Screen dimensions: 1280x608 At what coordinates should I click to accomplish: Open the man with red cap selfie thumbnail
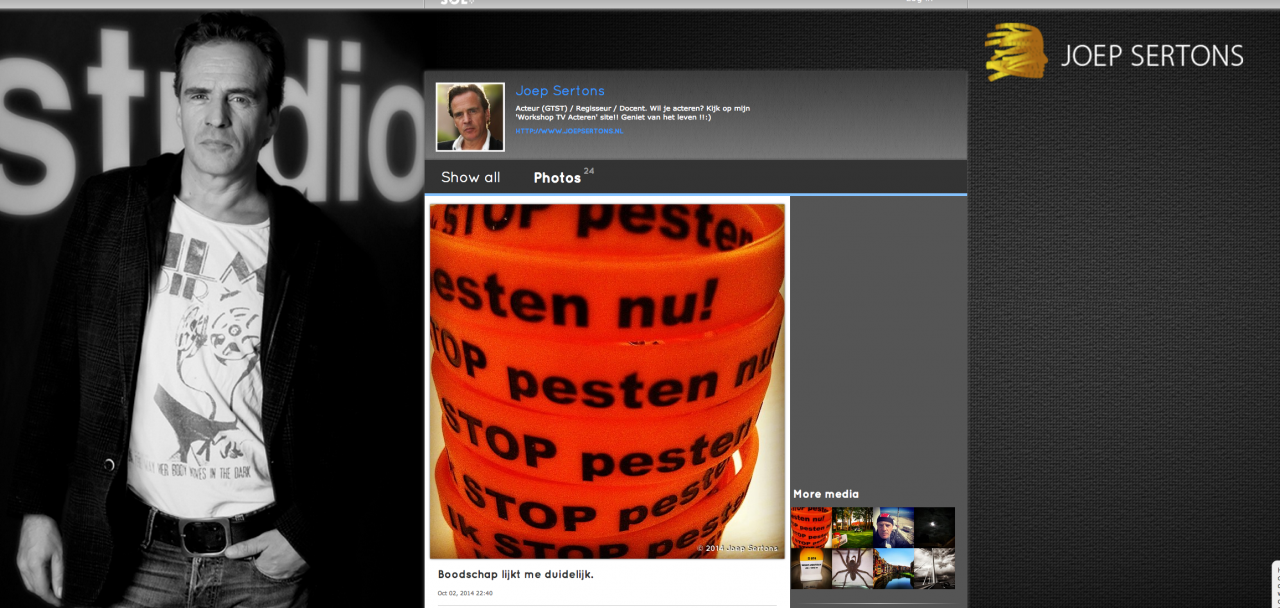(893, 527)
